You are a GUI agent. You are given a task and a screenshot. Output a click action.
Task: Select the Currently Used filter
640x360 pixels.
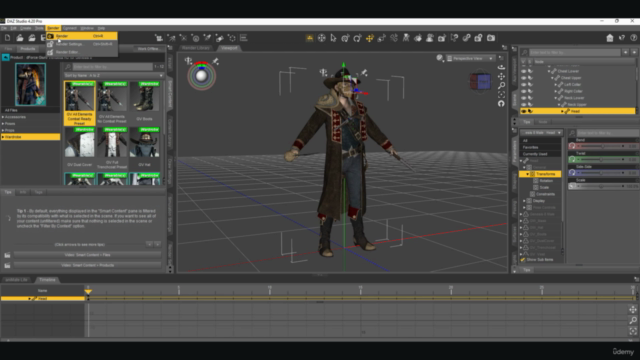click(x=540, y=154)
